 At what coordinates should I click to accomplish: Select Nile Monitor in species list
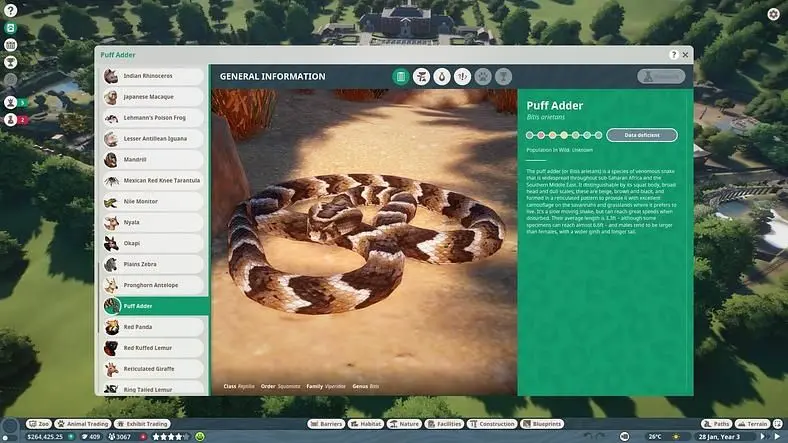pyautogui.click(x=154, y=201)
